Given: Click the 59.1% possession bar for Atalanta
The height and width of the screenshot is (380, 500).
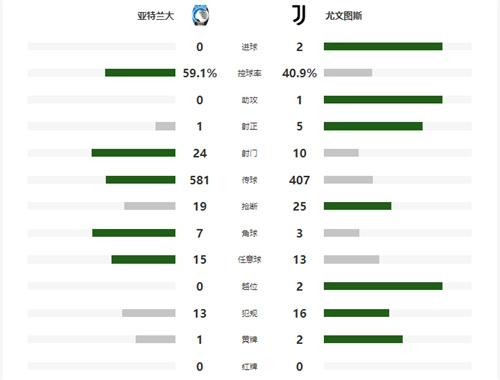Looking at the screenshot, I should 140,73.
